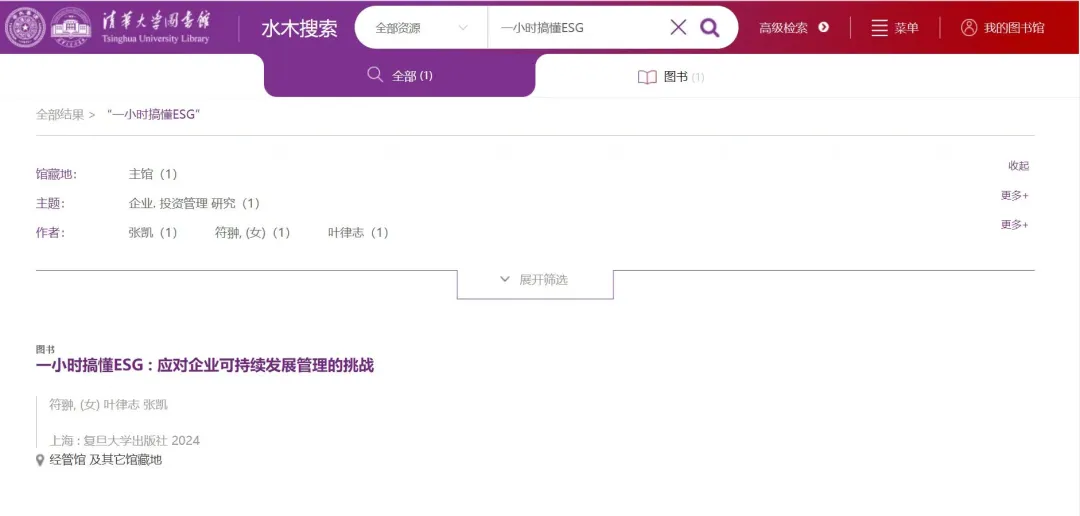The image size is (1080, 516).
Task: Go to 全部结果 breadcrumb
Action: coord(60,114)
